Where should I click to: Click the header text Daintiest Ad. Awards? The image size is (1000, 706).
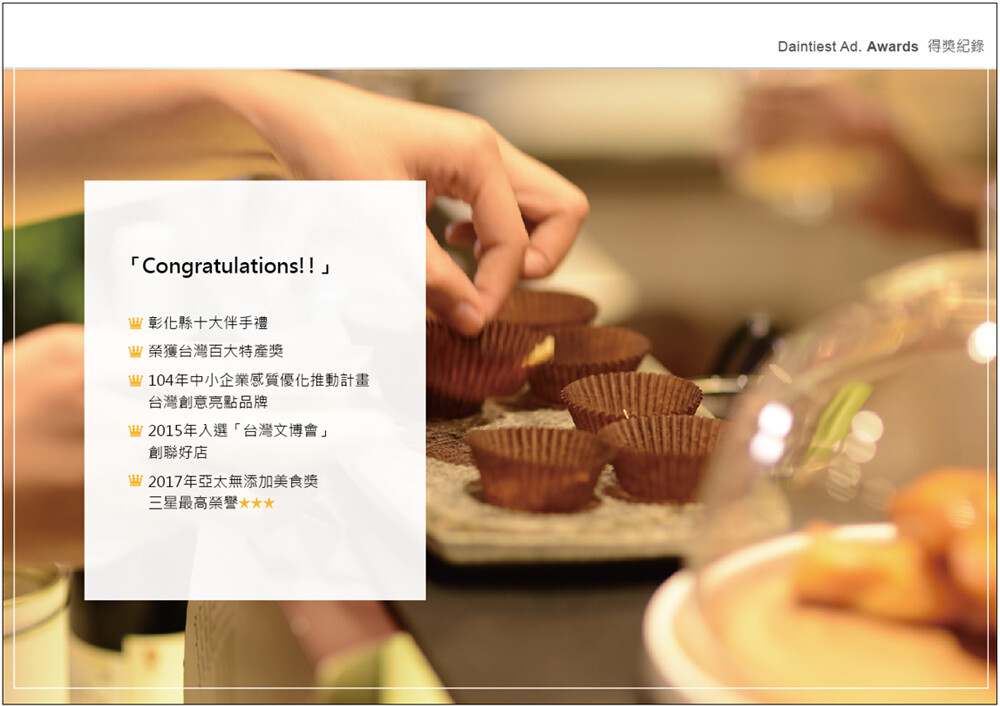click(x=848, y=47)
